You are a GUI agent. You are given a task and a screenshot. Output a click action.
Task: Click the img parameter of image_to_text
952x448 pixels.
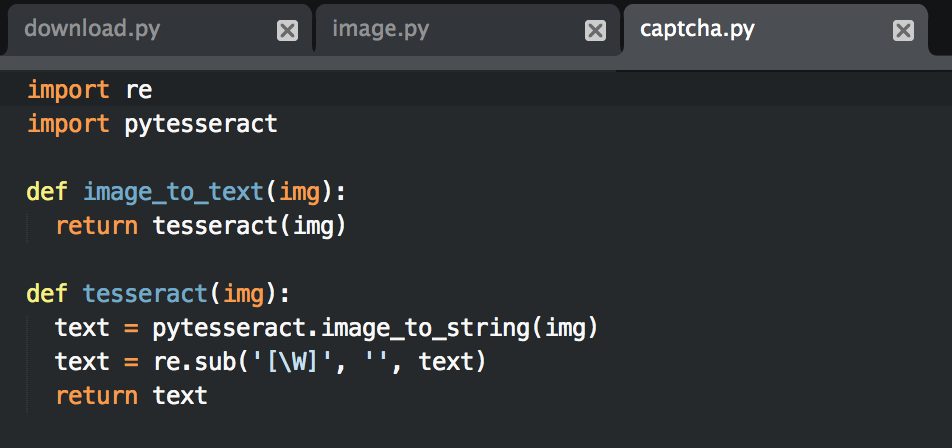click(x=299, y=191)
